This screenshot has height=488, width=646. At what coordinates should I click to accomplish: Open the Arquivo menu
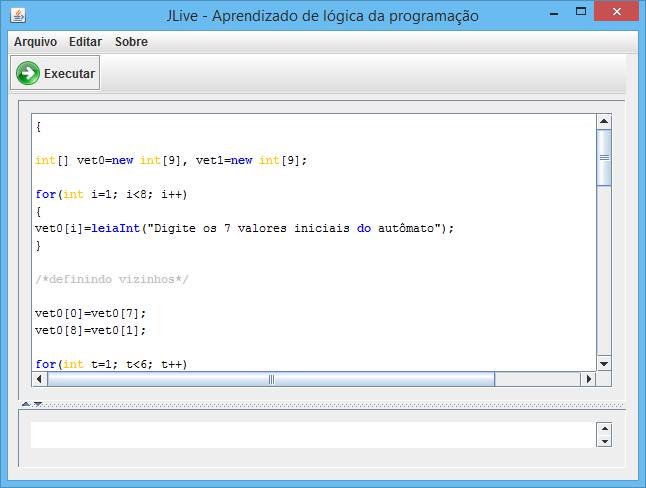(35, 42)
